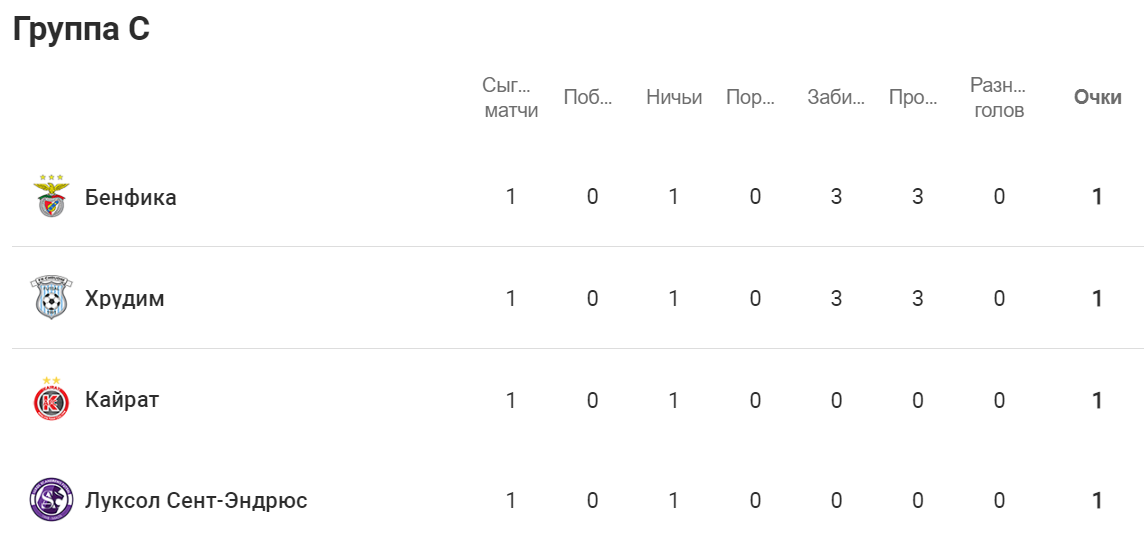Click Benfica's points value
This screenshot has height=542, width=1144.
tap(1097, 197)
